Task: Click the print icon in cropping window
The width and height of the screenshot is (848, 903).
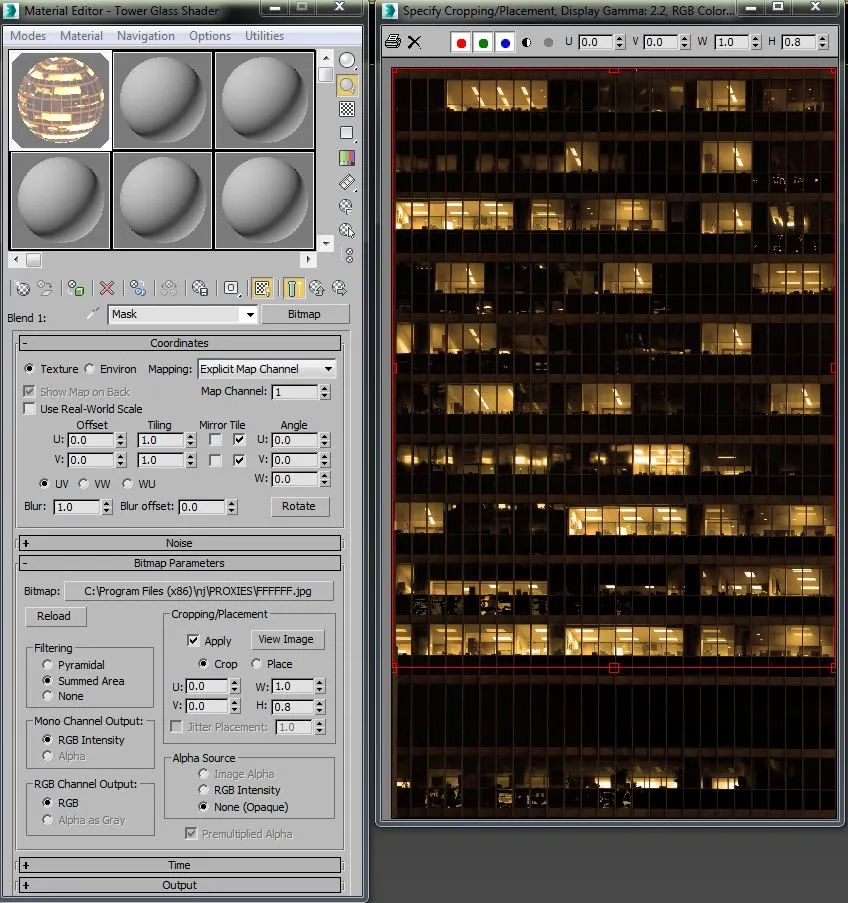Action: coord(393,42)
